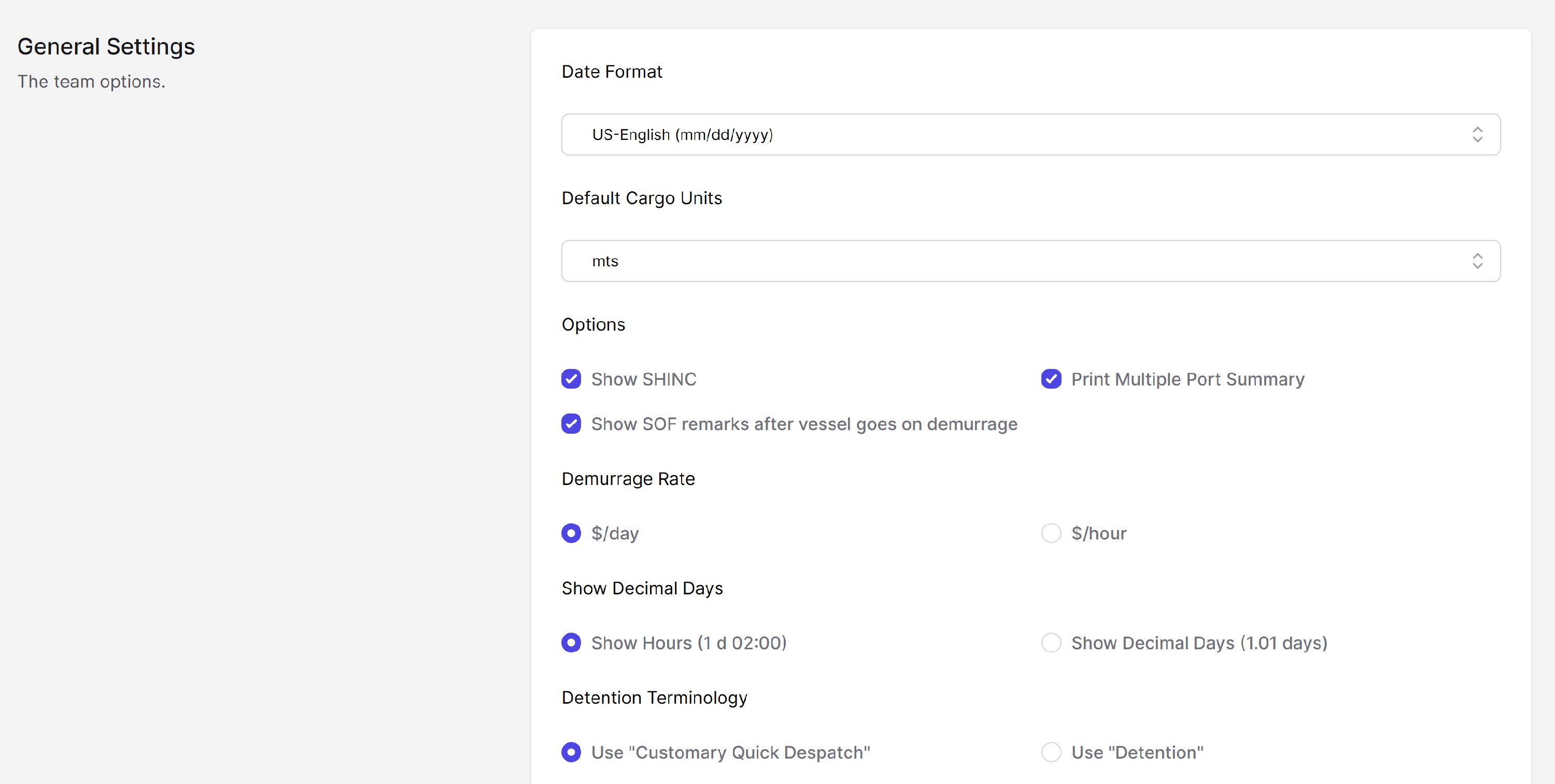
Task: Choose Show Hours (1 d 02:00) option
Action: [x=571, y=643]
